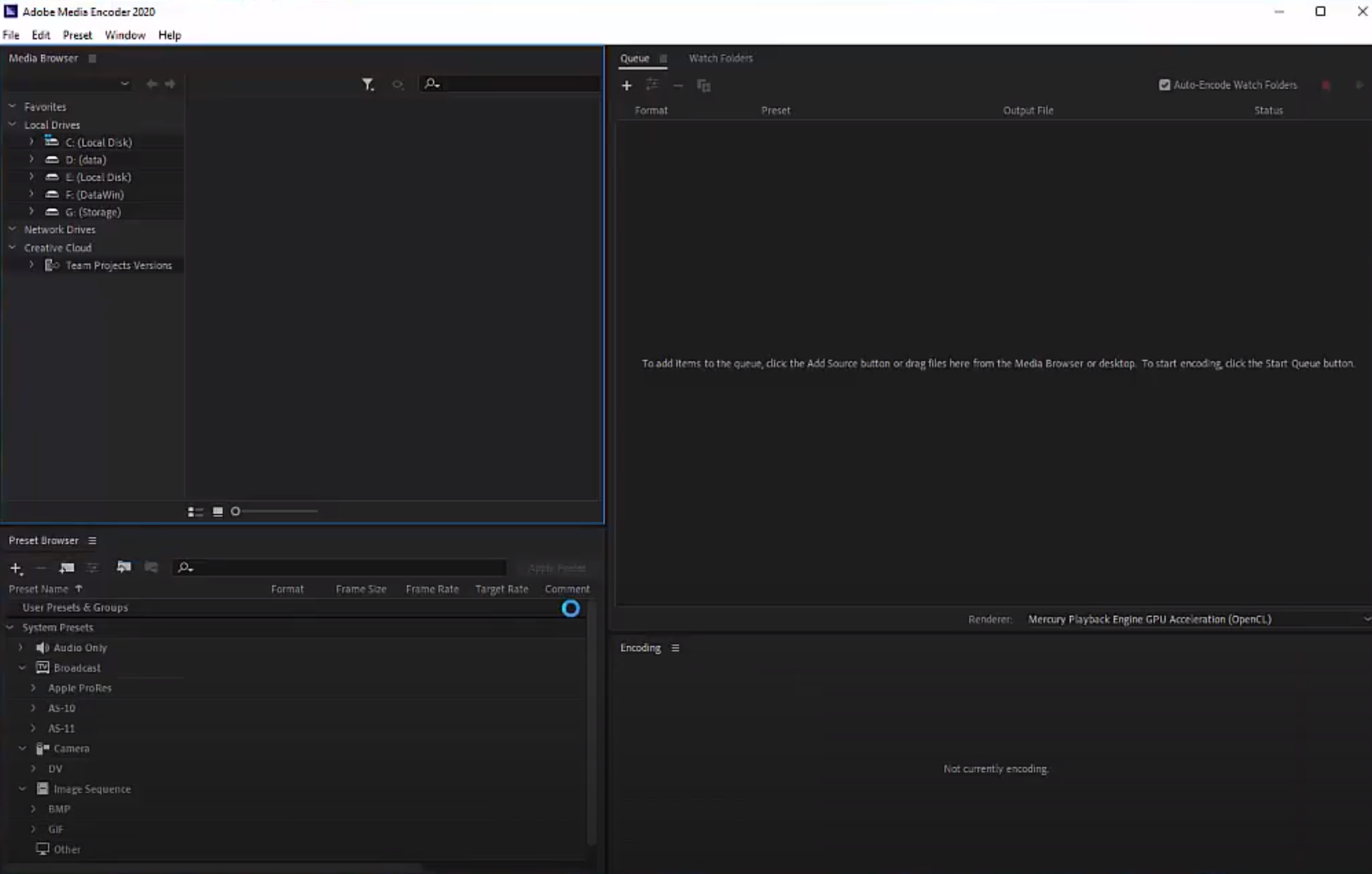Click the ingest eye icon in Media Browser

coord(397,85)
